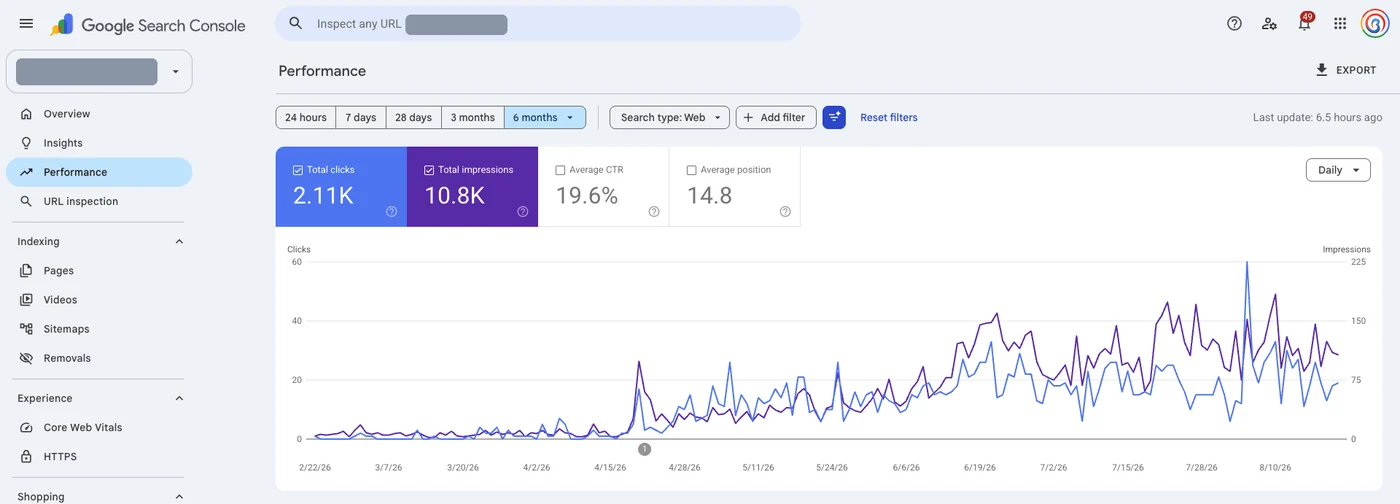Uncheck the Total clicks checkbox
Image resolution: width=1400 pixels, height=504 pixels.
coord(298,170)
